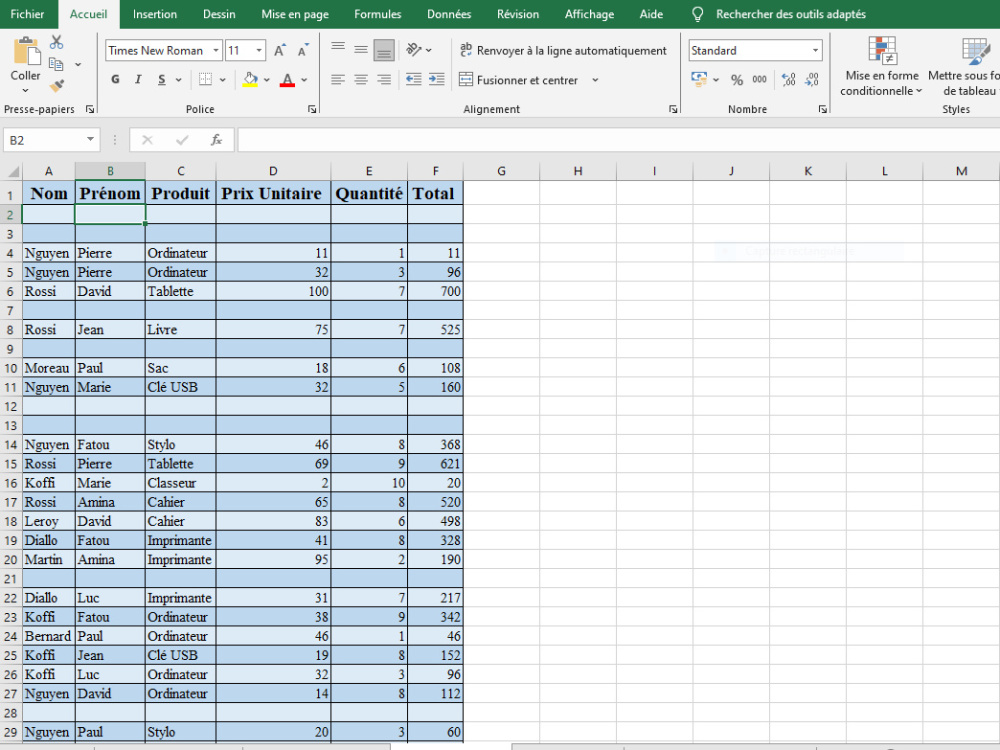Image resolution: width=1000 pixels, height=750 pixels.
Task: Align text left icon
Action: (338, 80)
